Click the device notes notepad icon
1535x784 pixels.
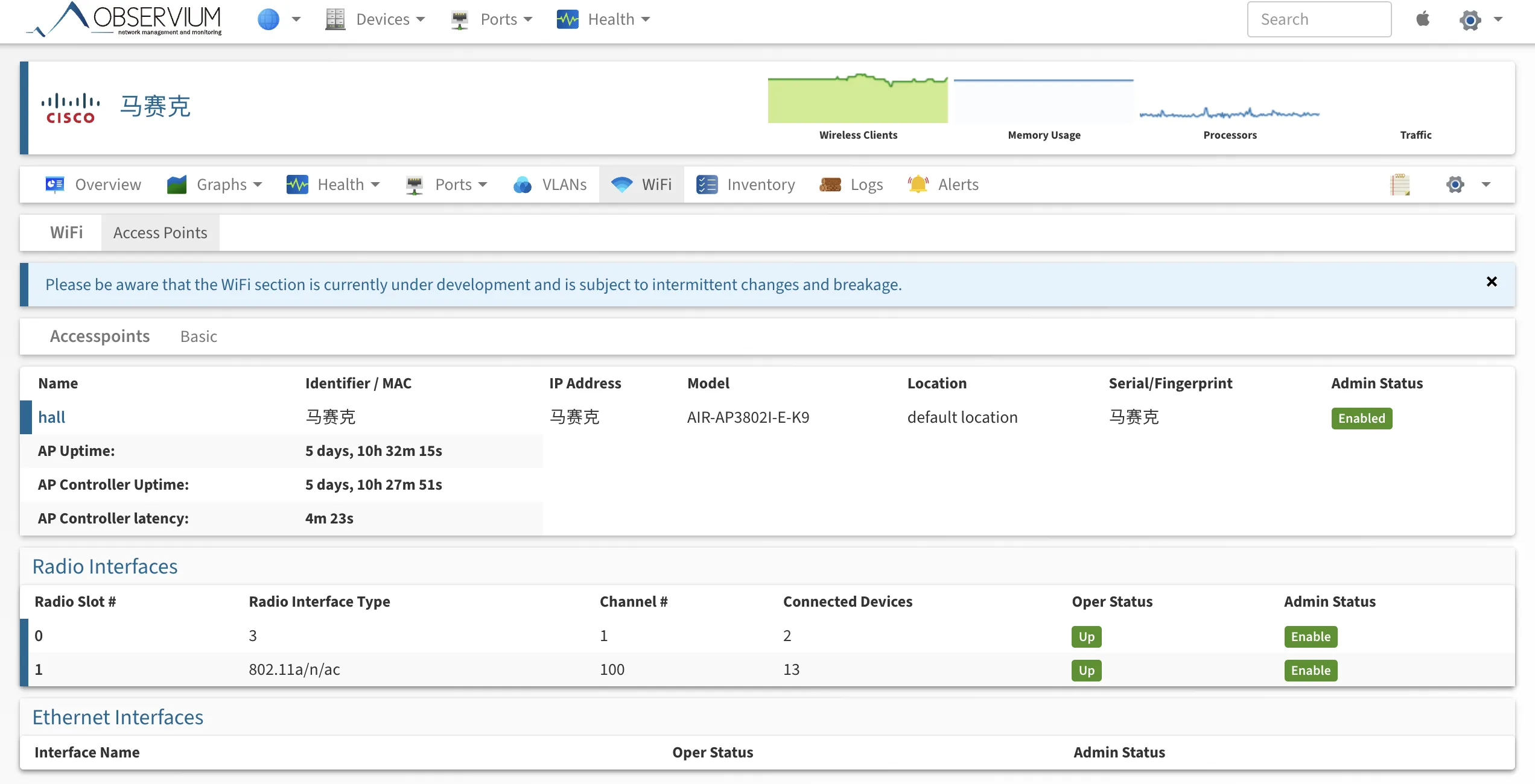point(1401,185)
